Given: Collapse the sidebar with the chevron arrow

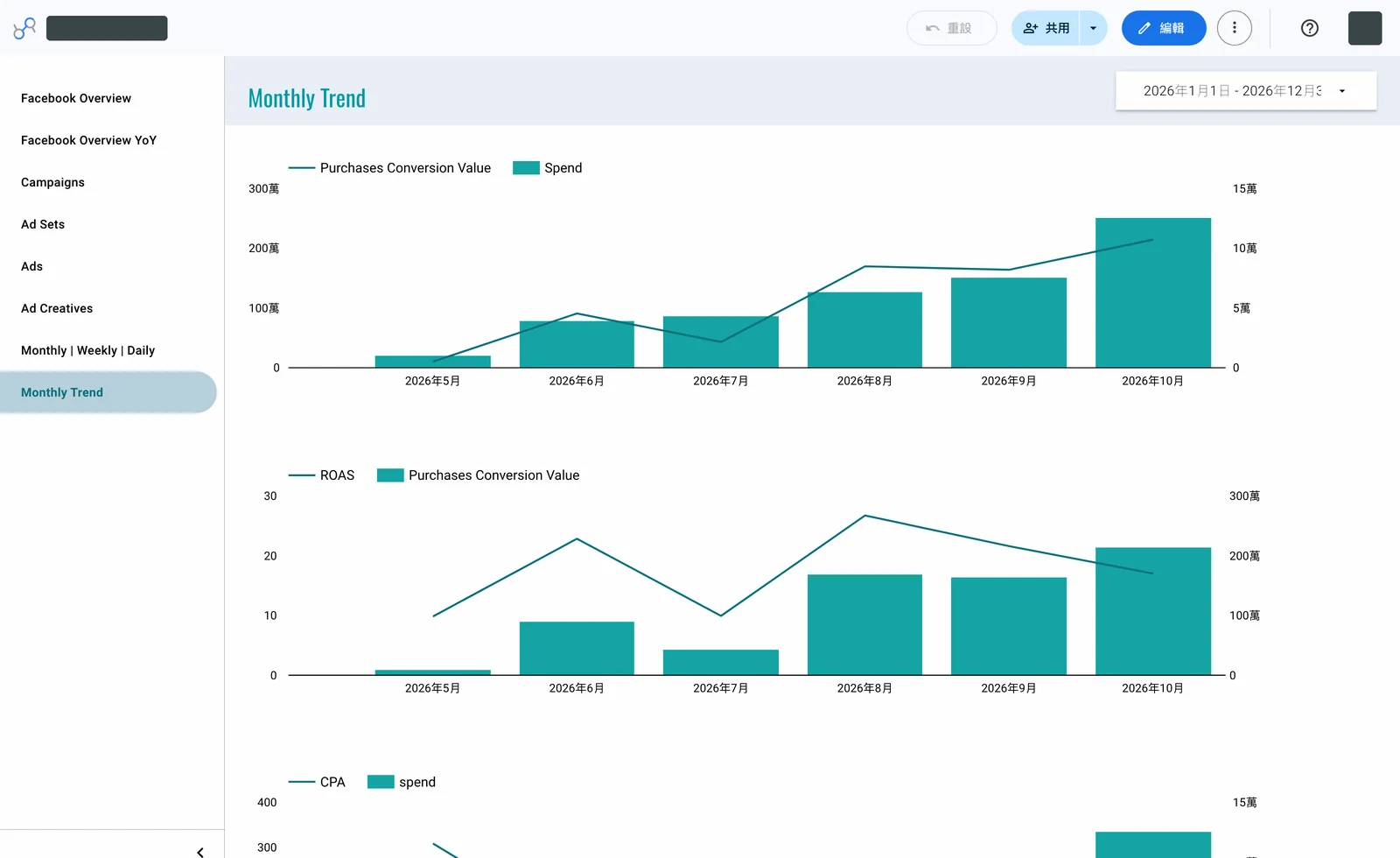Looking at the screenshot, I should (200, 851).
